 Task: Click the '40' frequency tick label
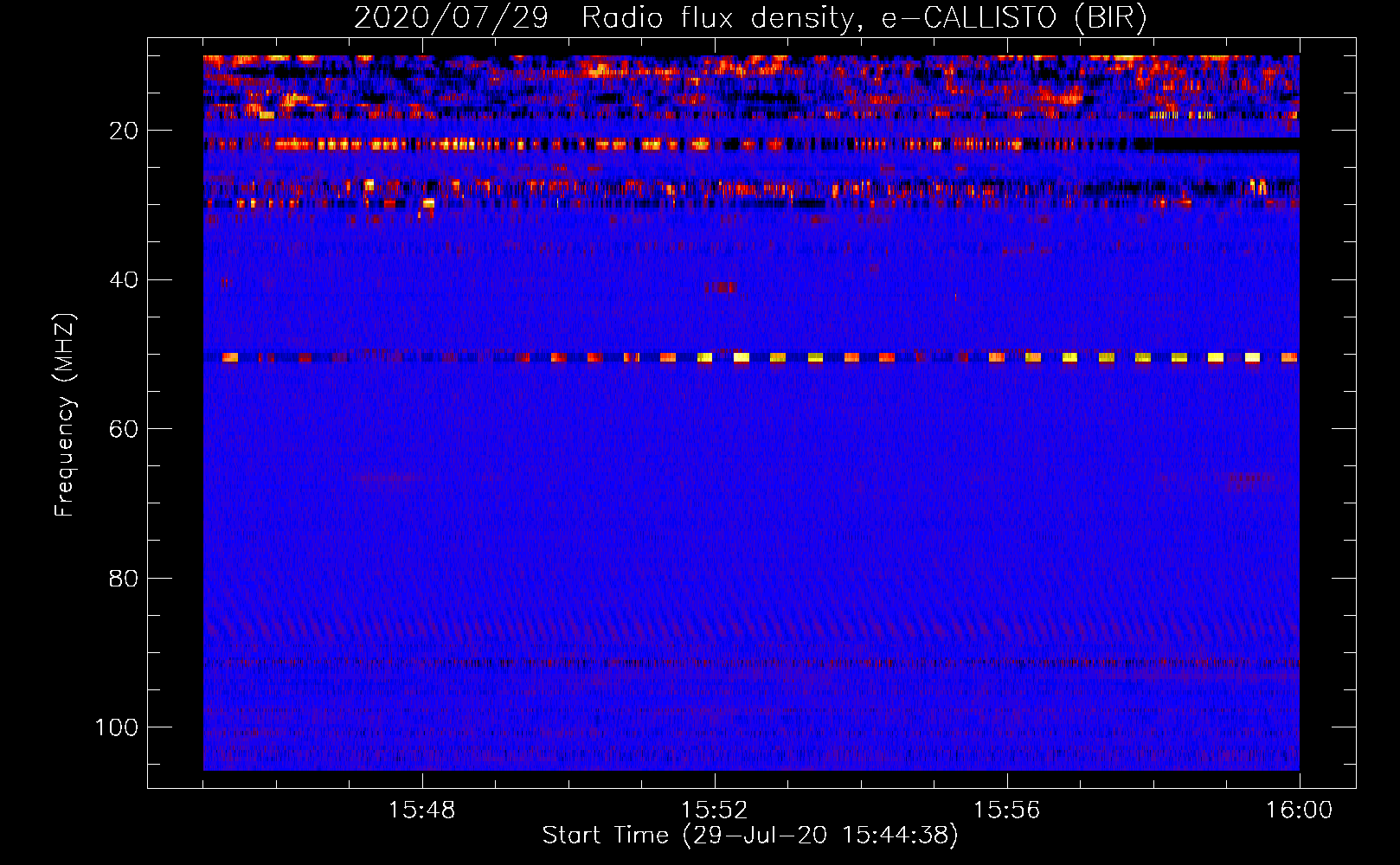[x=124, y=279]
